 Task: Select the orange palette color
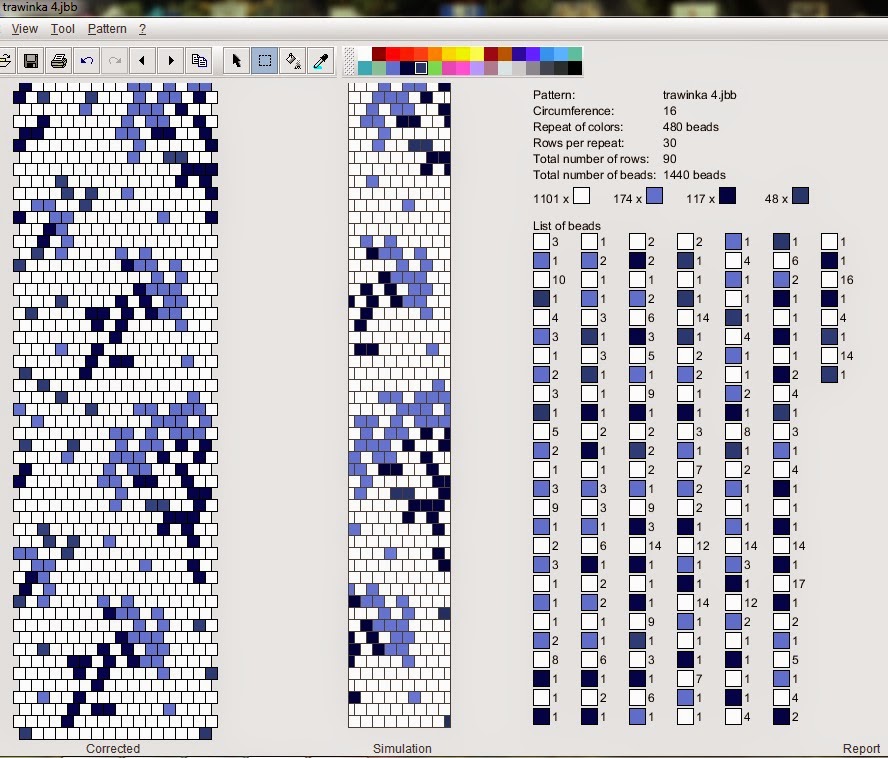435,54
